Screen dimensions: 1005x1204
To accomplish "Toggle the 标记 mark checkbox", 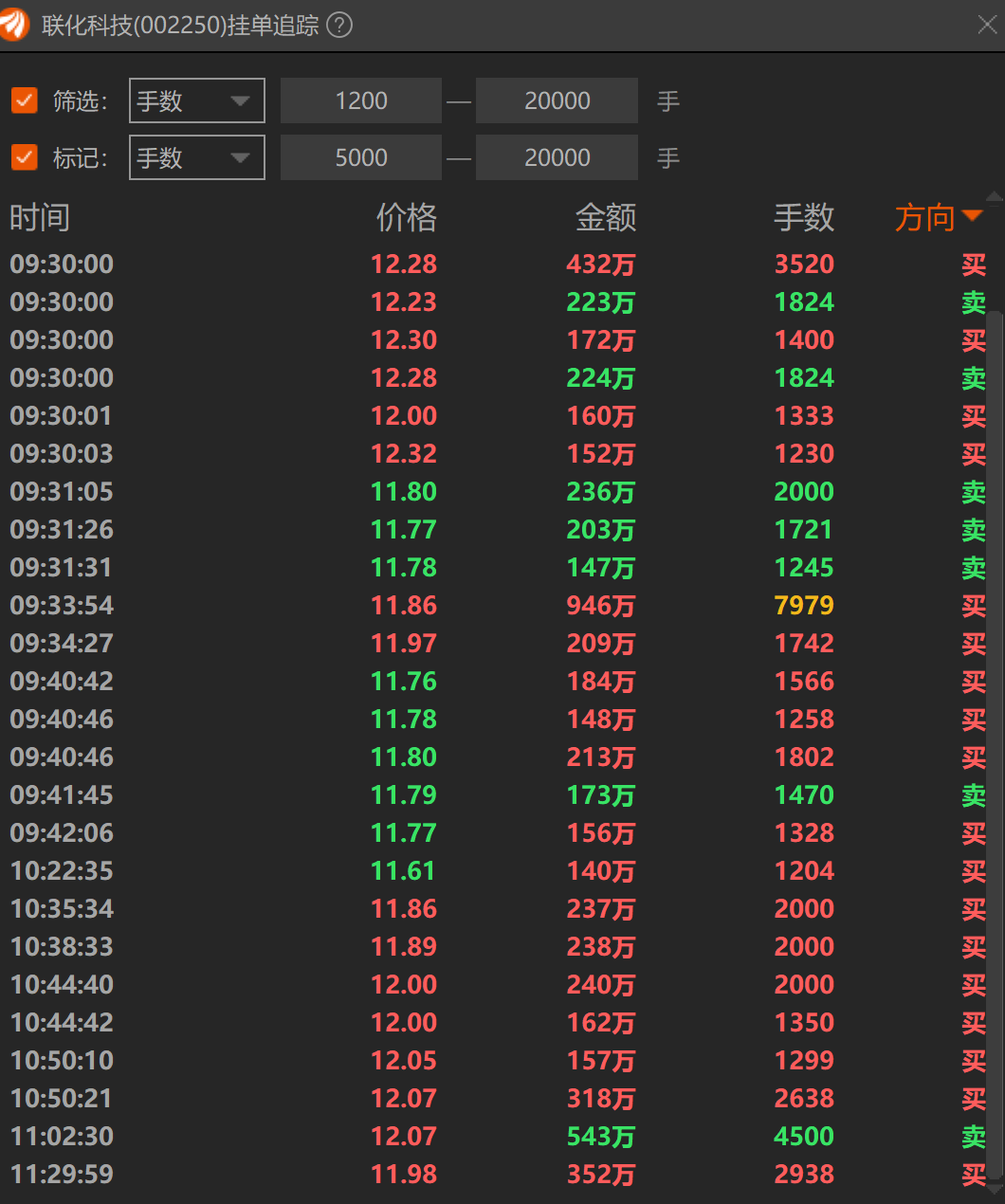I will (x=24, y=157).
